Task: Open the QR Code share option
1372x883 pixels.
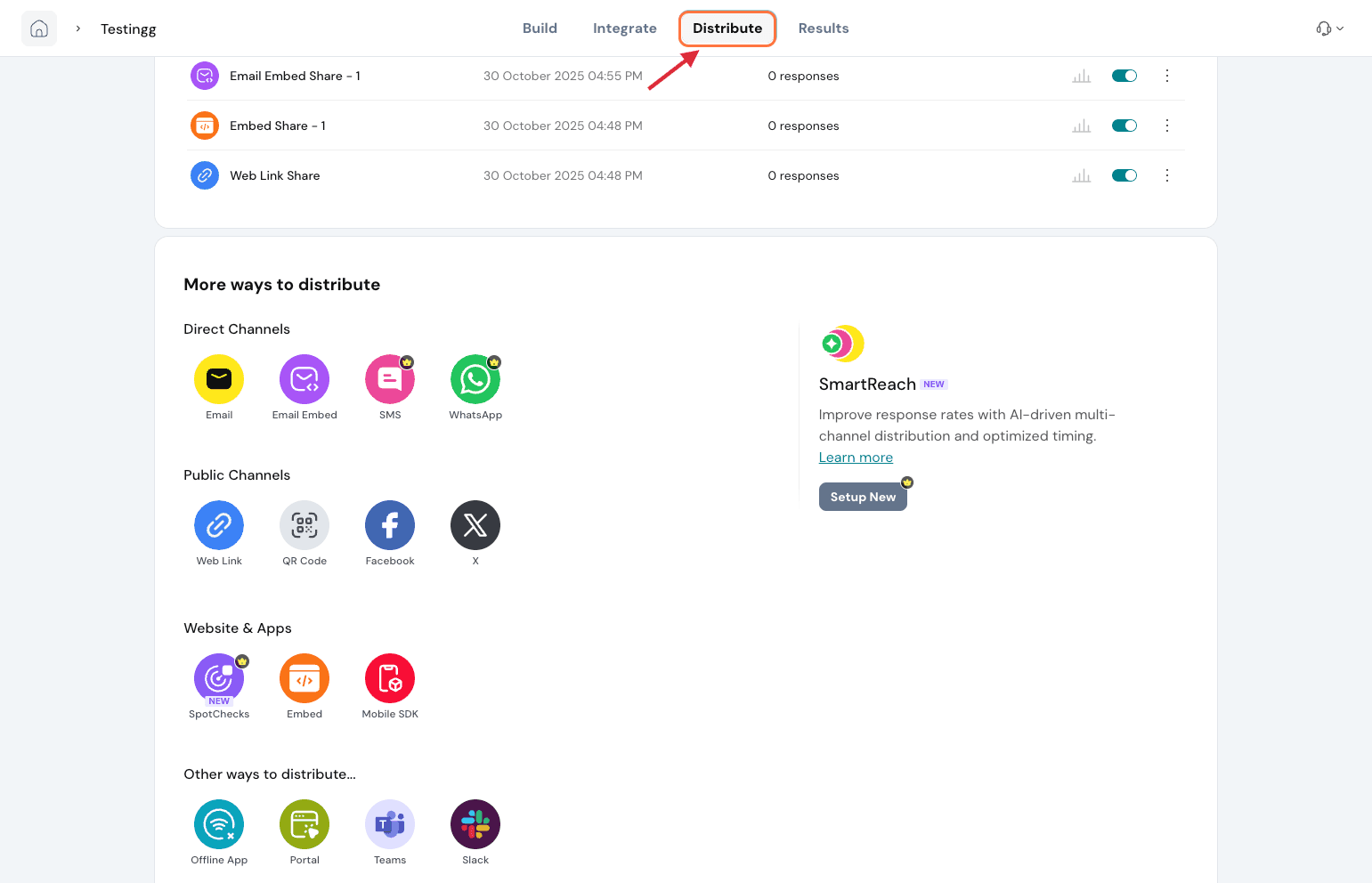Action: [304, 526]
